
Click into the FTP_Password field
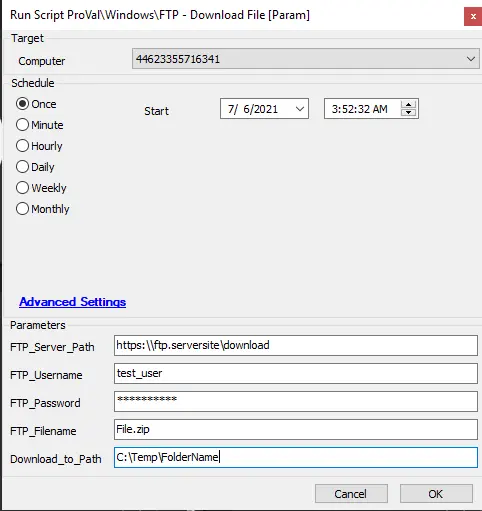pyautogui.click(x=296, y=402)
